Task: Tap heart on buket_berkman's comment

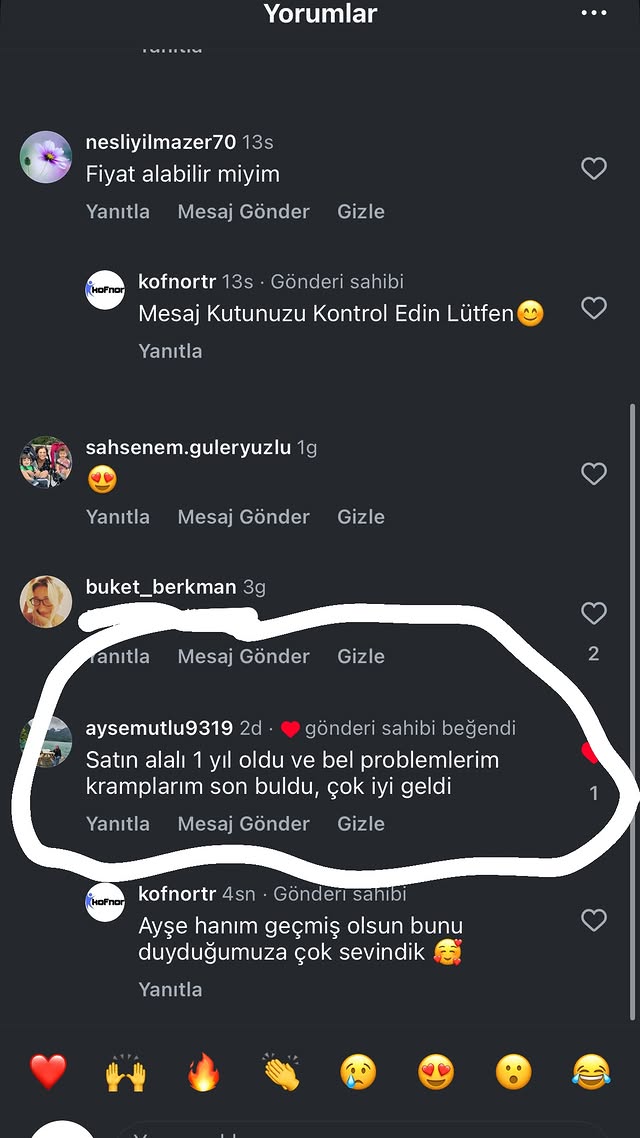Action: 594,613
